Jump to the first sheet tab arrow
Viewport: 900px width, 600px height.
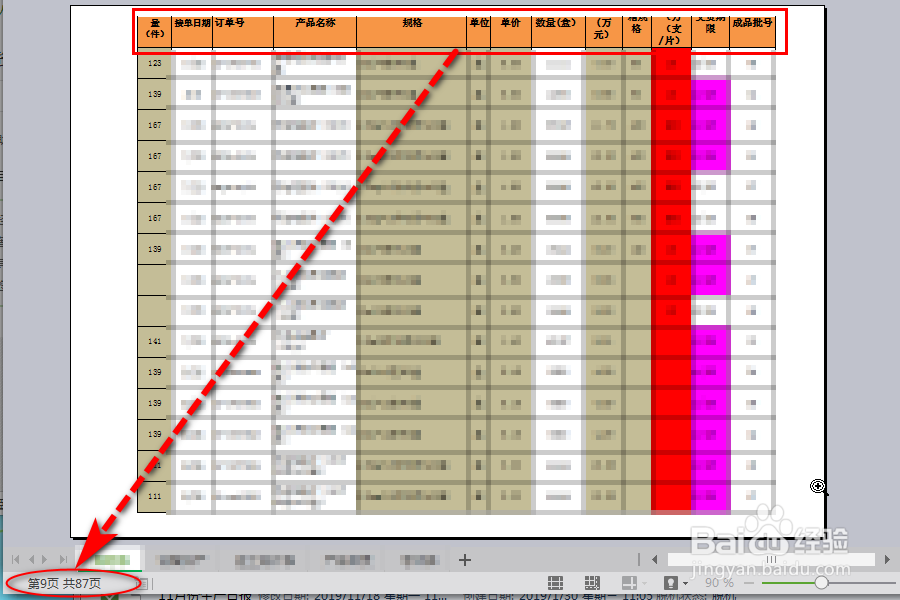click(x=15, y=559)
